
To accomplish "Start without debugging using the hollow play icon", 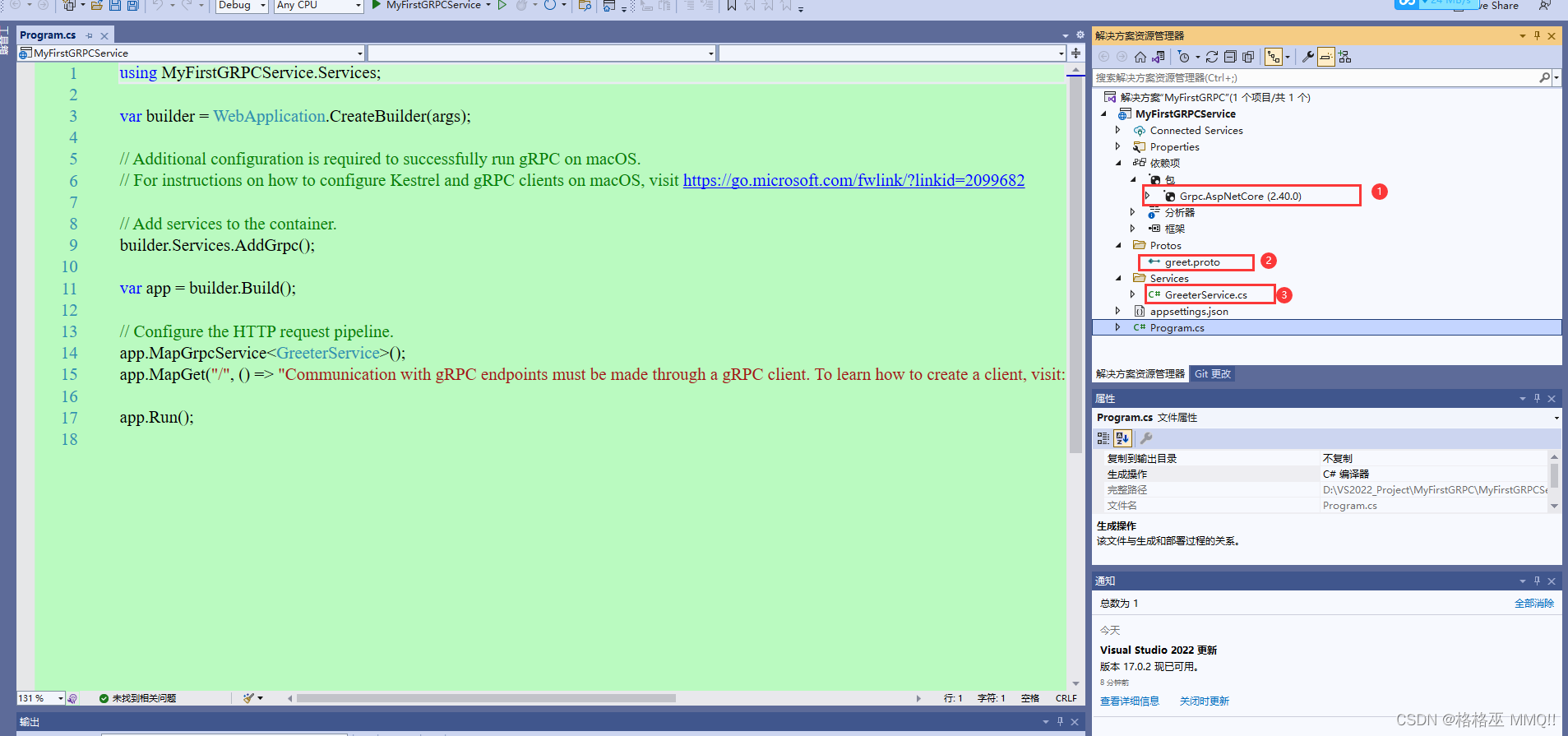I will point(502,5).
